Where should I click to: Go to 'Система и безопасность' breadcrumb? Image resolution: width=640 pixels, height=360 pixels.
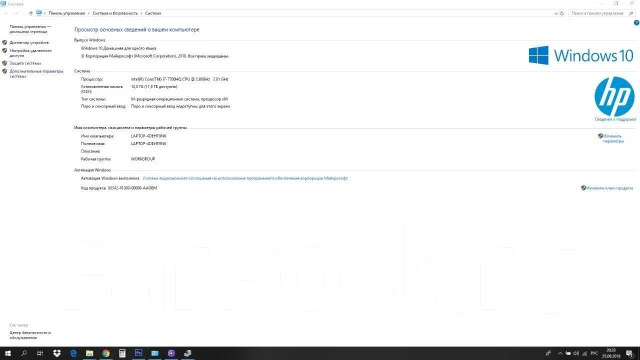tap(115, 13)
